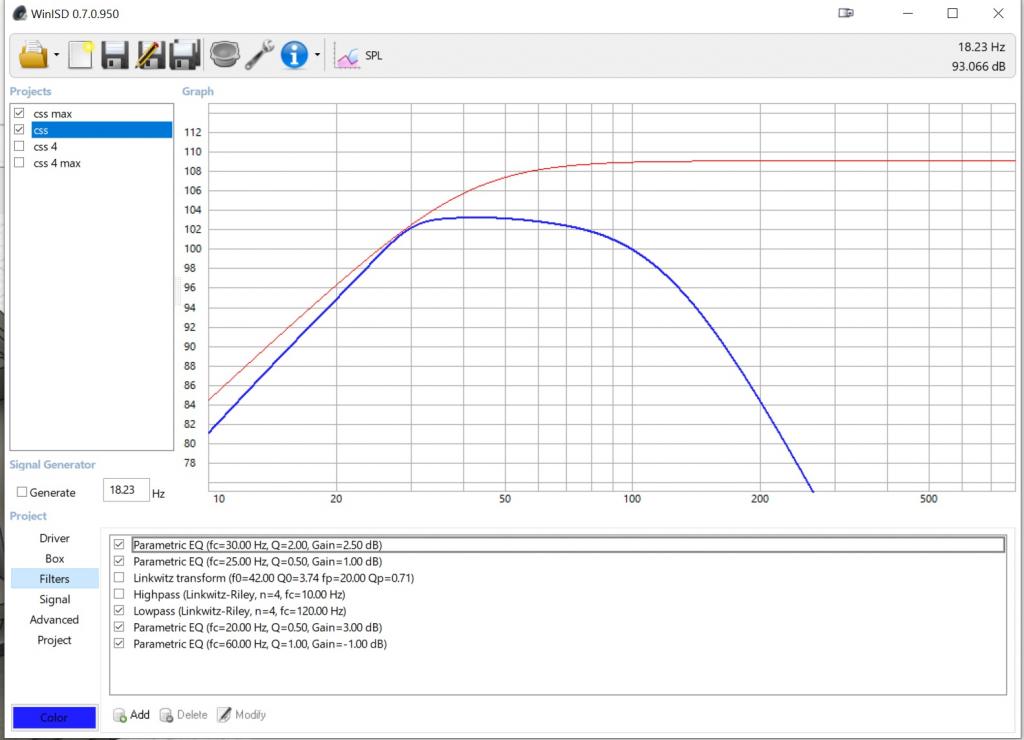Select the Parametric EQ Gain=-1.00 dB filter text
Viewport: 1024px width, 740px height.
click(x=260, y=644)
